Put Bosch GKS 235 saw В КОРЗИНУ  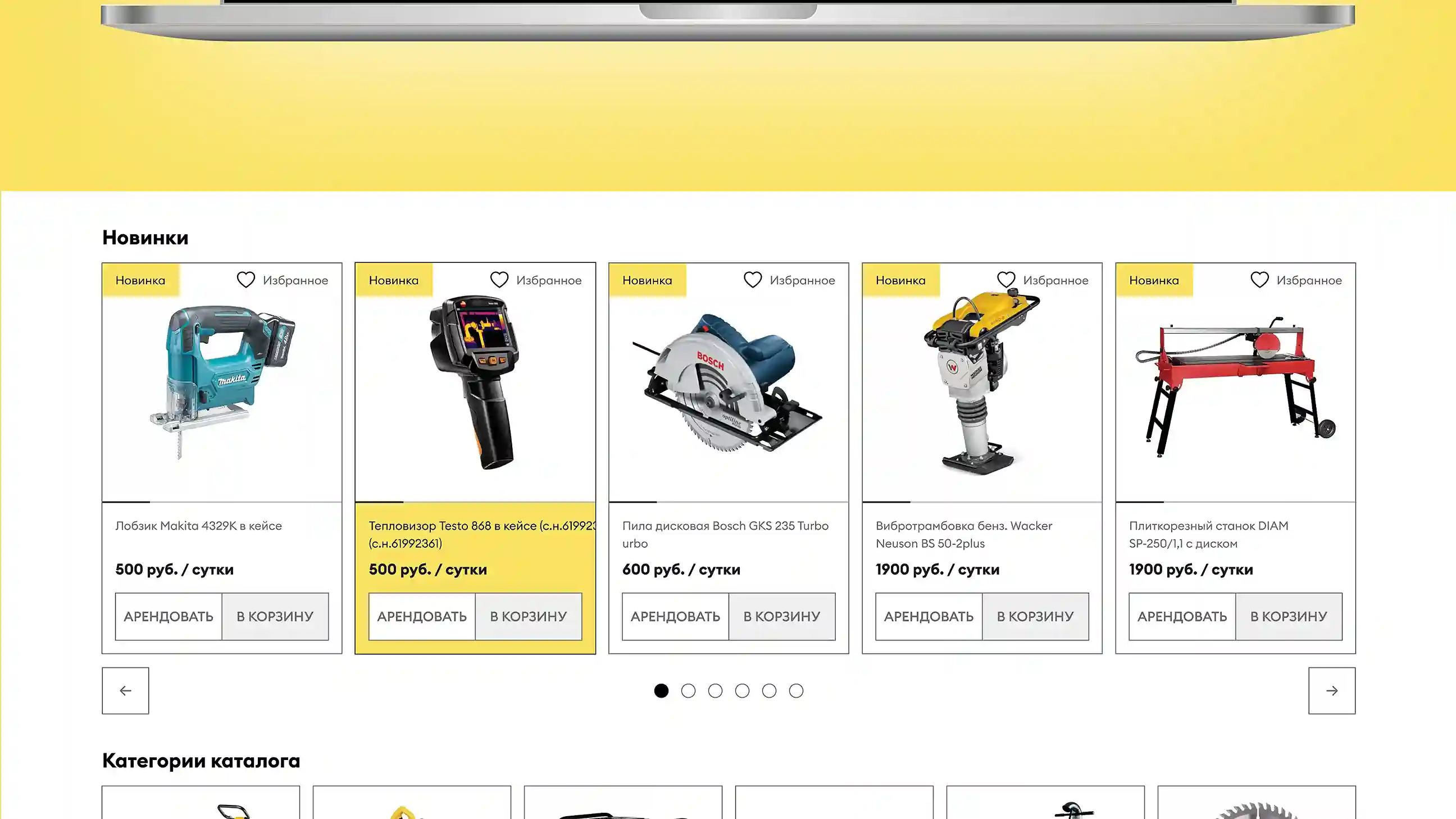782,617
